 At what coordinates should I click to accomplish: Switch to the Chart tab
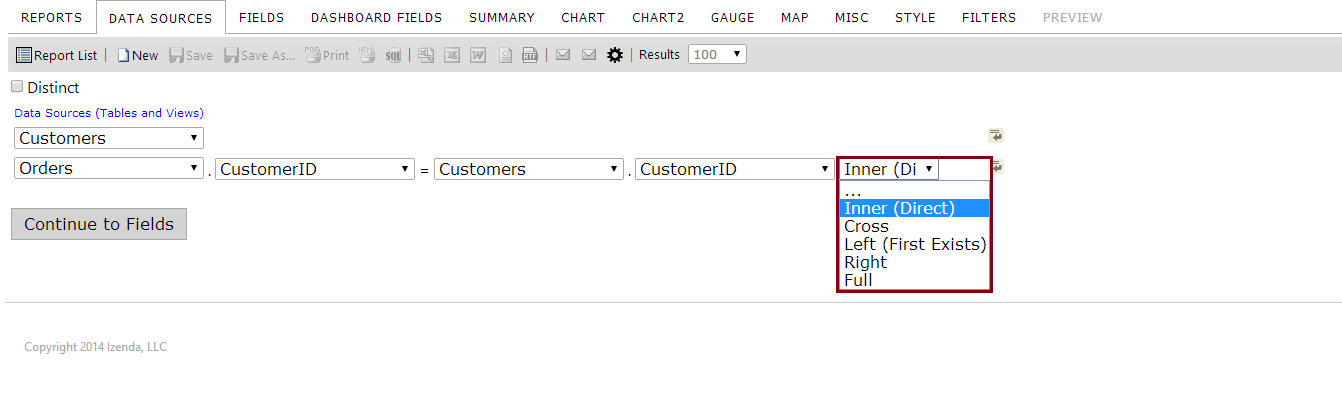click(x=583, y=17)
